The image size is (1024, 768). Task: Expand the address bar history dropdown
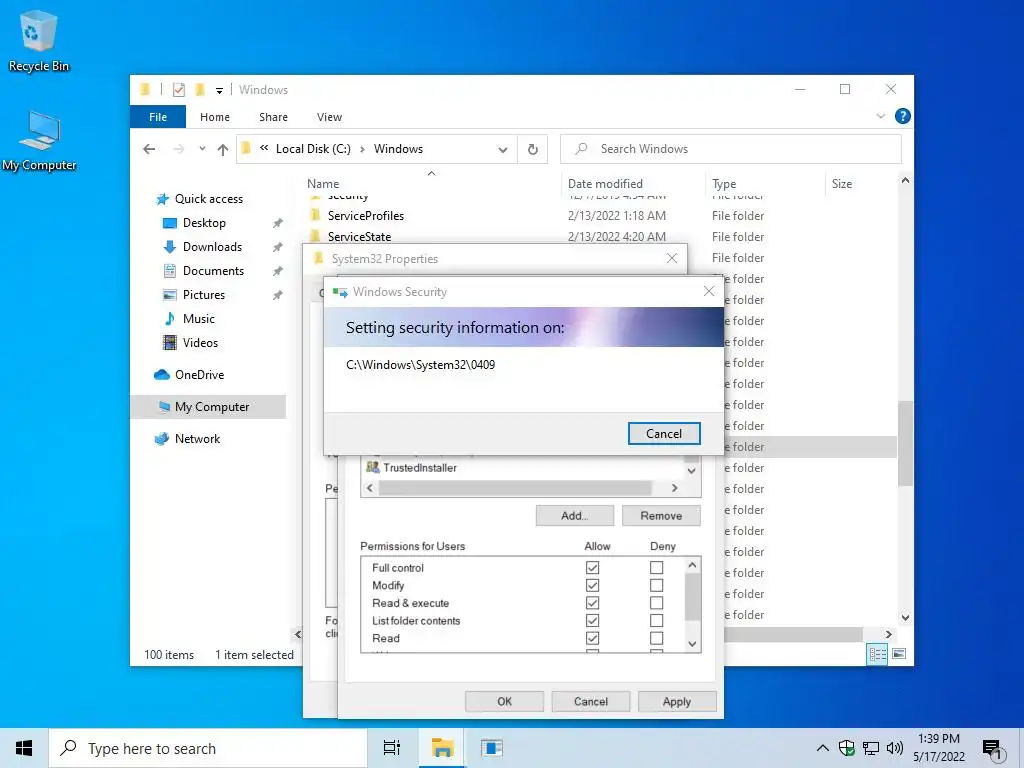[503, 150]
